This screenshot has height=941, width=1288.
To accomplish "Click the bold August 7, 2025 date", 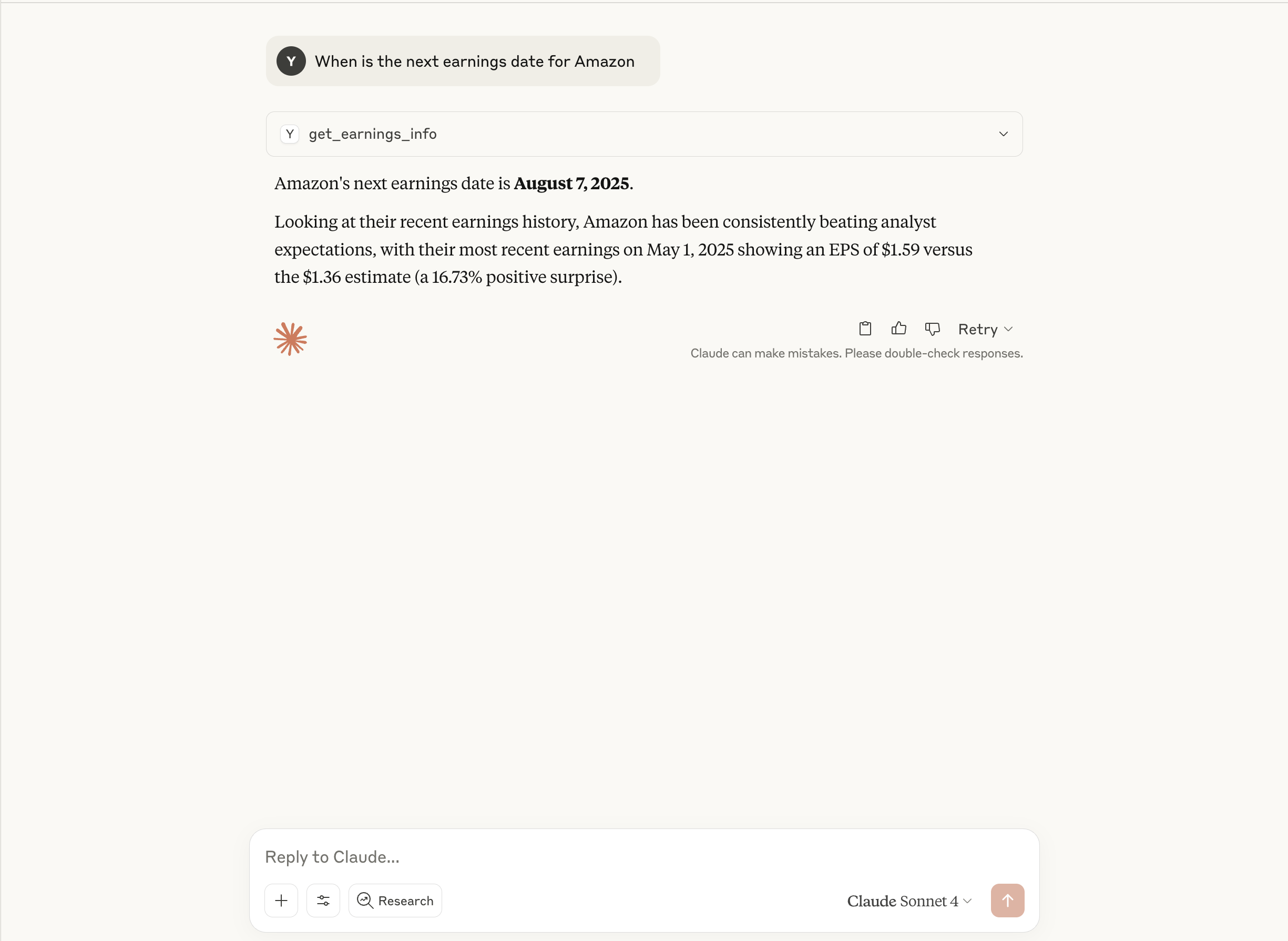I will pos(571,183).
